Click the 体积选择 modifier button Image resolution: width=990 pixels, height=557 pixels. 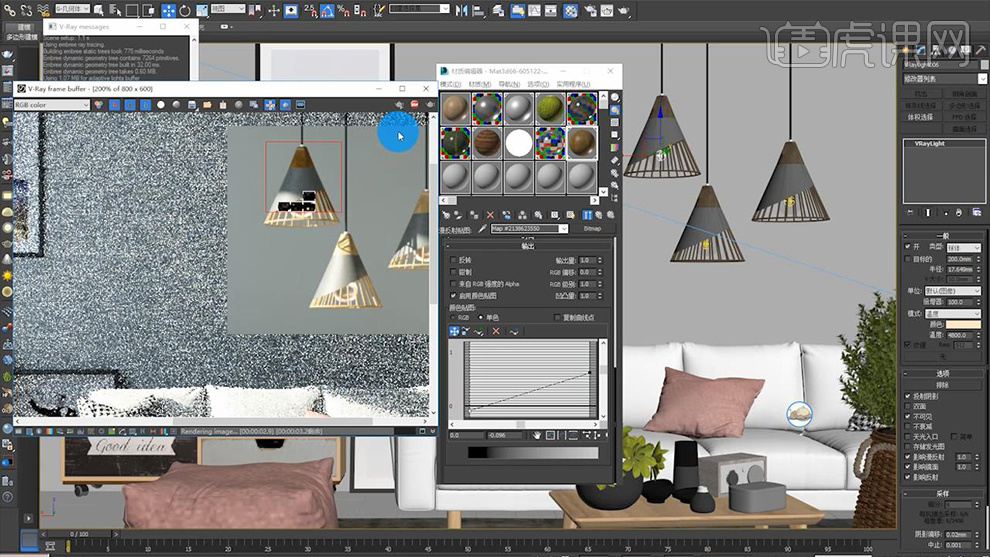pyautogui.click(x=920, y=117)
